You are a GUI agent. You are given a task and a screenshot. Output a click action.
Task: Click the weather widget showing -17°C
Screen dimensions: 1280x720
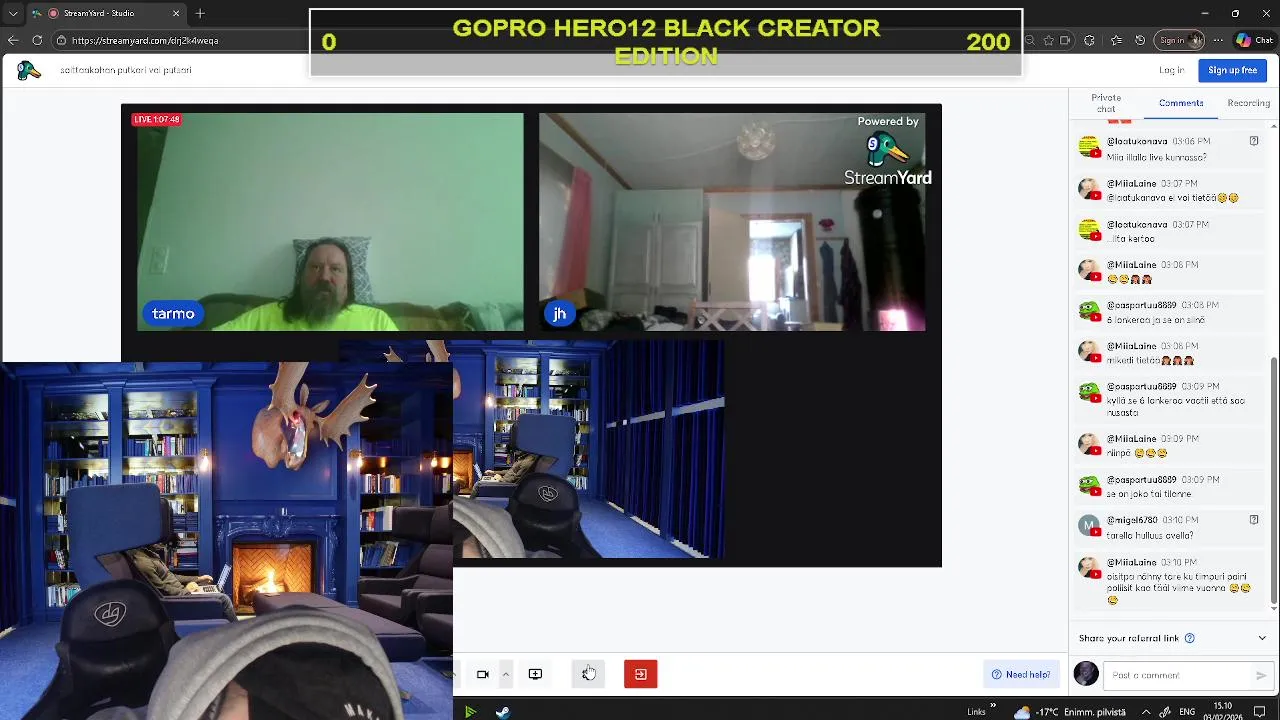coord(1070,712)
